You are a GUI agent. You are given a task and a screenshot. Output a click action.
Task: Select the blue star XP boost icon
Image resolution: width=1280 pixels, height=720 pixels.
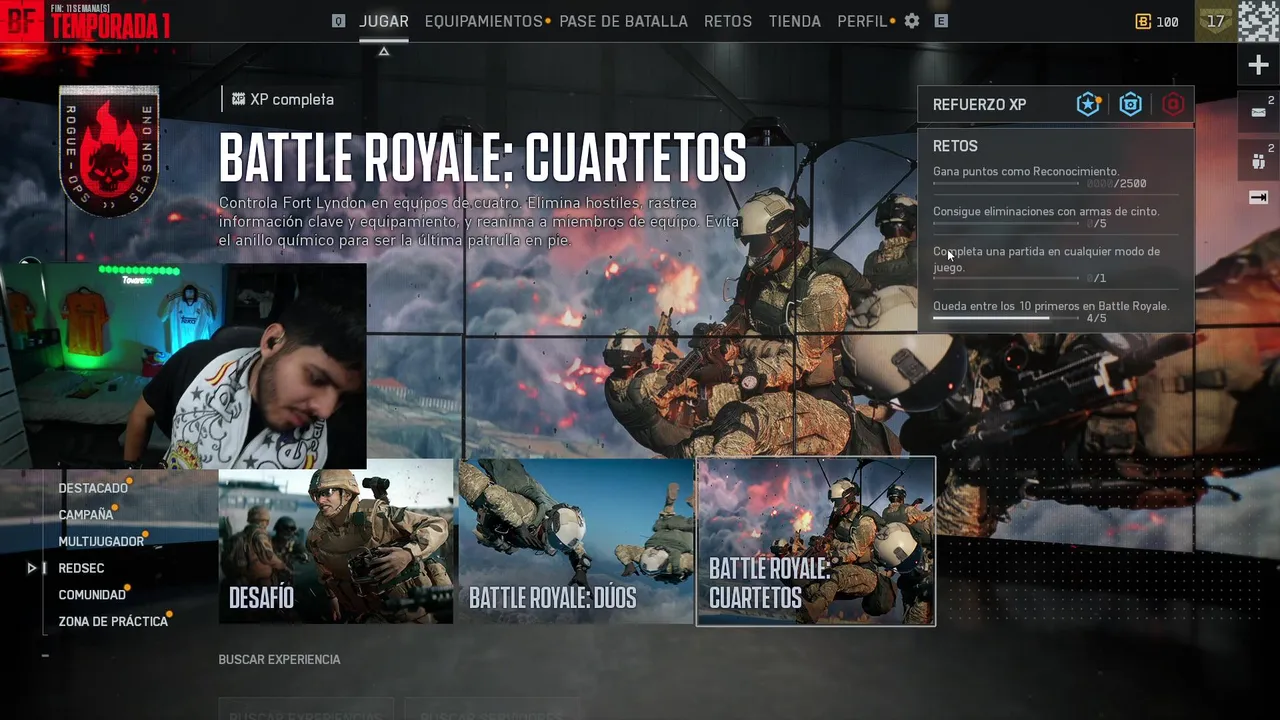(1088, 104)
